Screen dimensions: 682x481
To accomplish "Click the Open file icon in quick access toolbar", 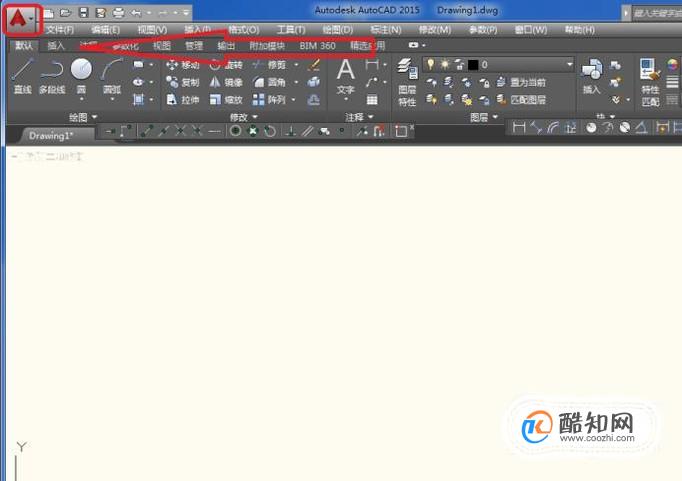I will (66, 13).
